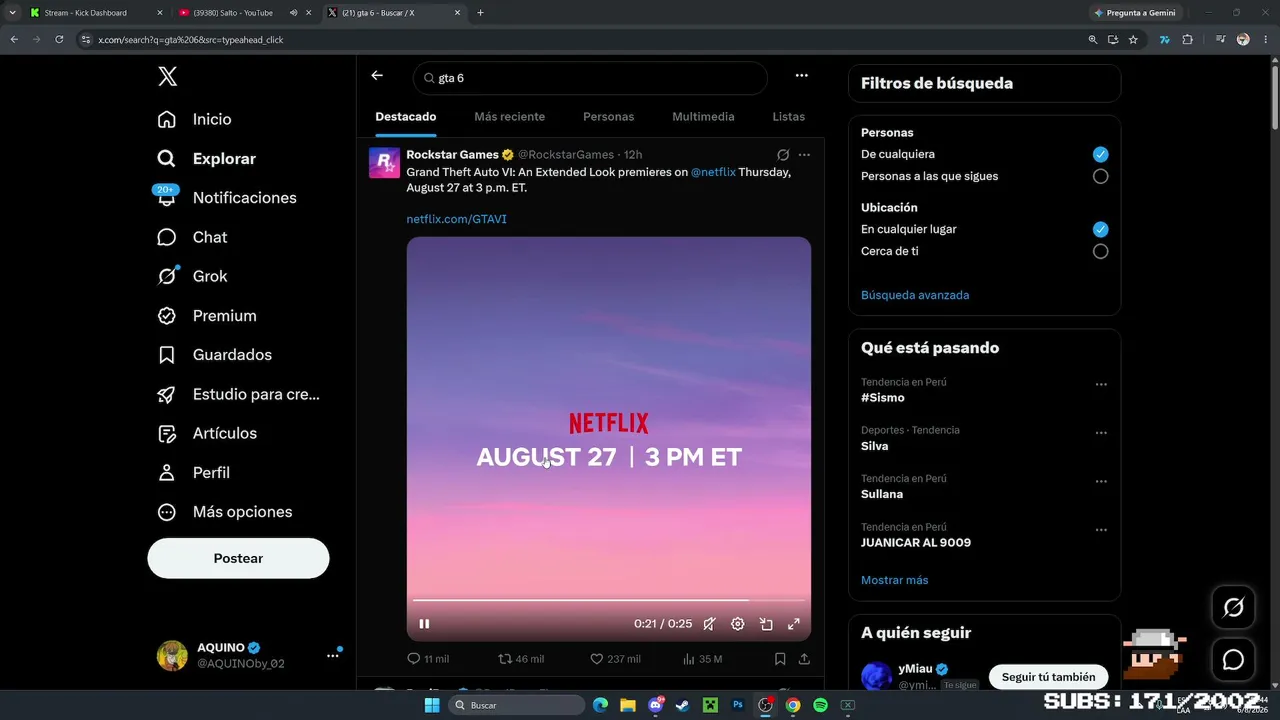1280x720 pixels.
Task: View analytics for the Rockstar post
Action: (x=702, y=659)
